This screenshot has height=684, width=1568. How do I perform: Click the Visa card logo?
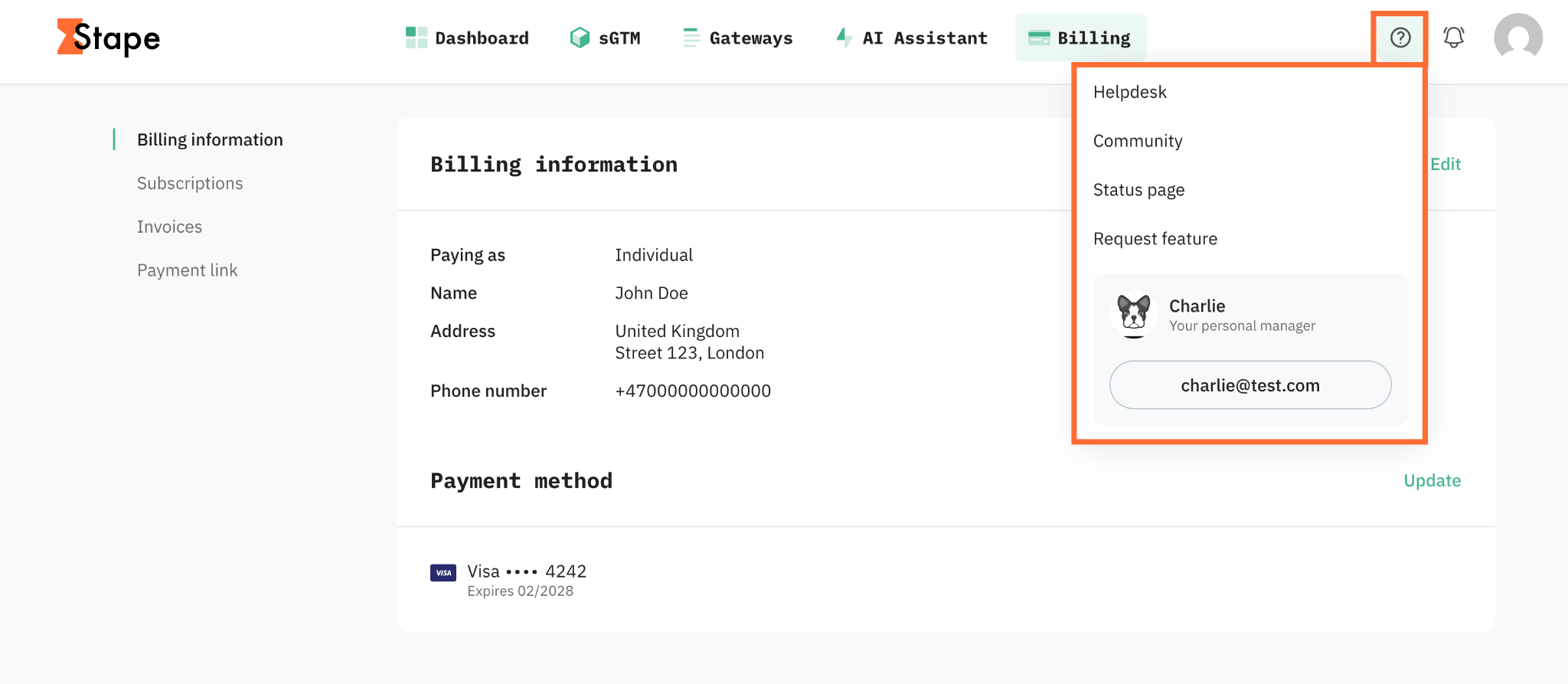click(x=443, y=573)
